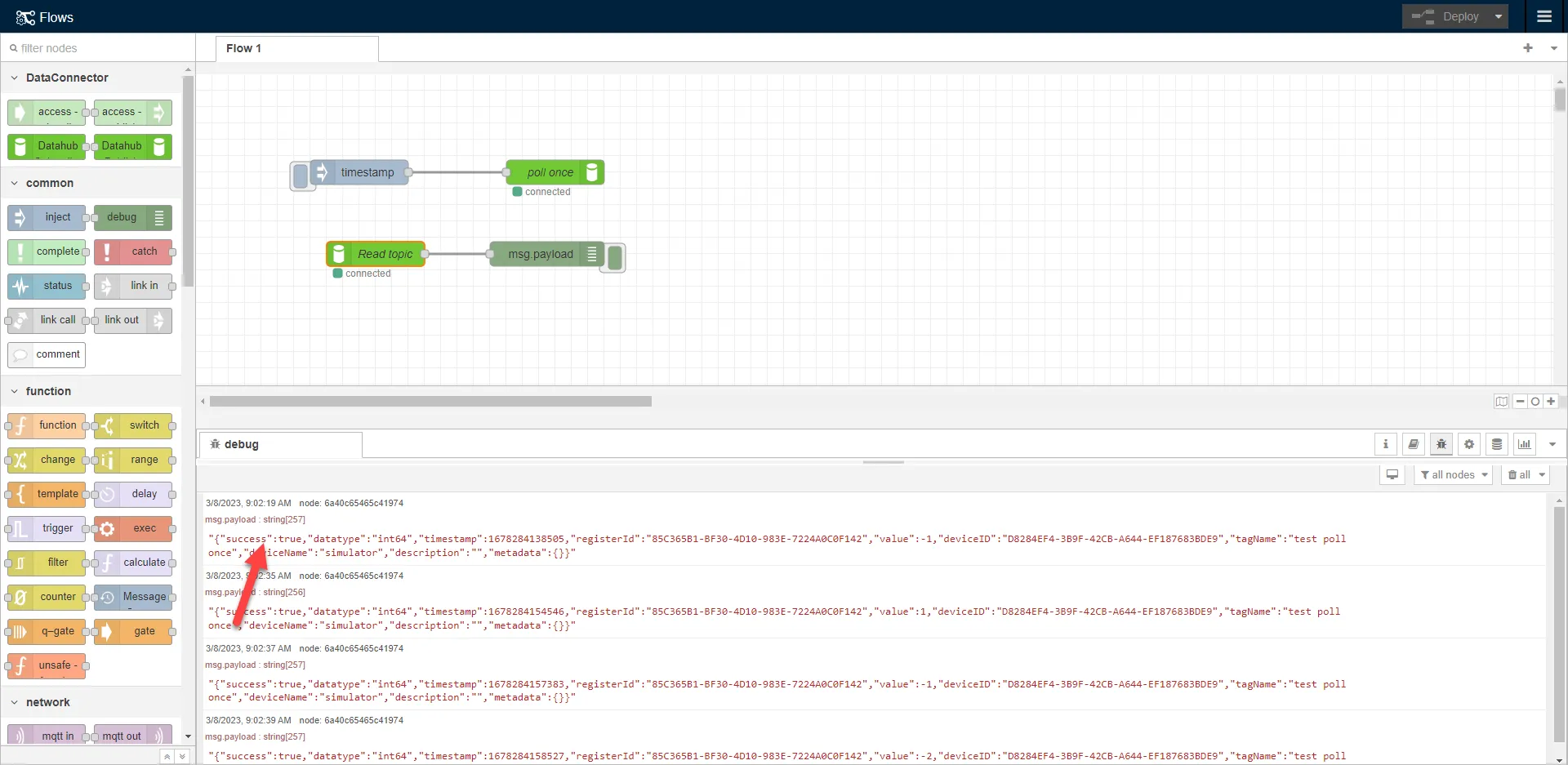Focus the filter nodes search field
The height and width of the screenshot is (765, 1568).
pyautogui.click(x=98, y=48)
